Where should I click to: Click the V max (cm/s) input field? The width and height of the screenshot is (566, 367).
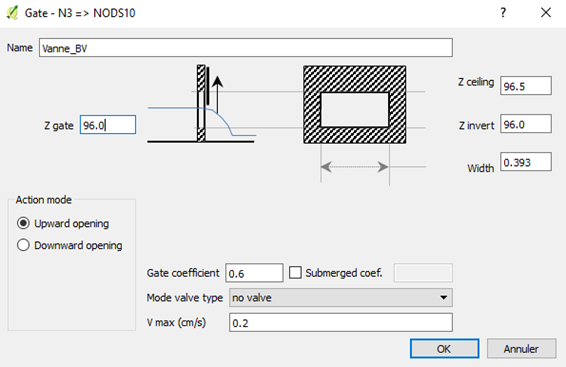[x=341, y=322]
